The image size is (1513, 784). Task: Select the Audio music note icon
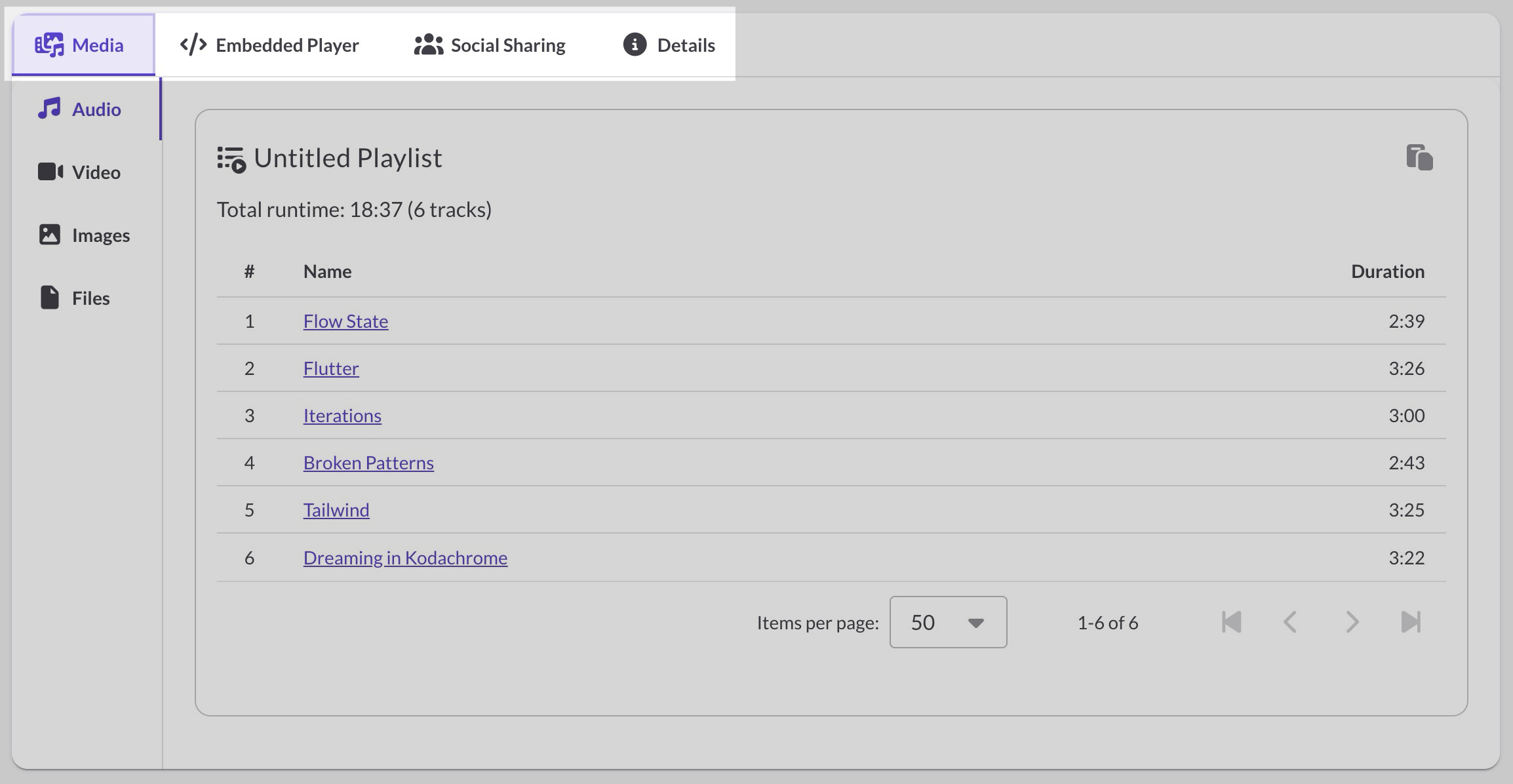coord(49,109)
